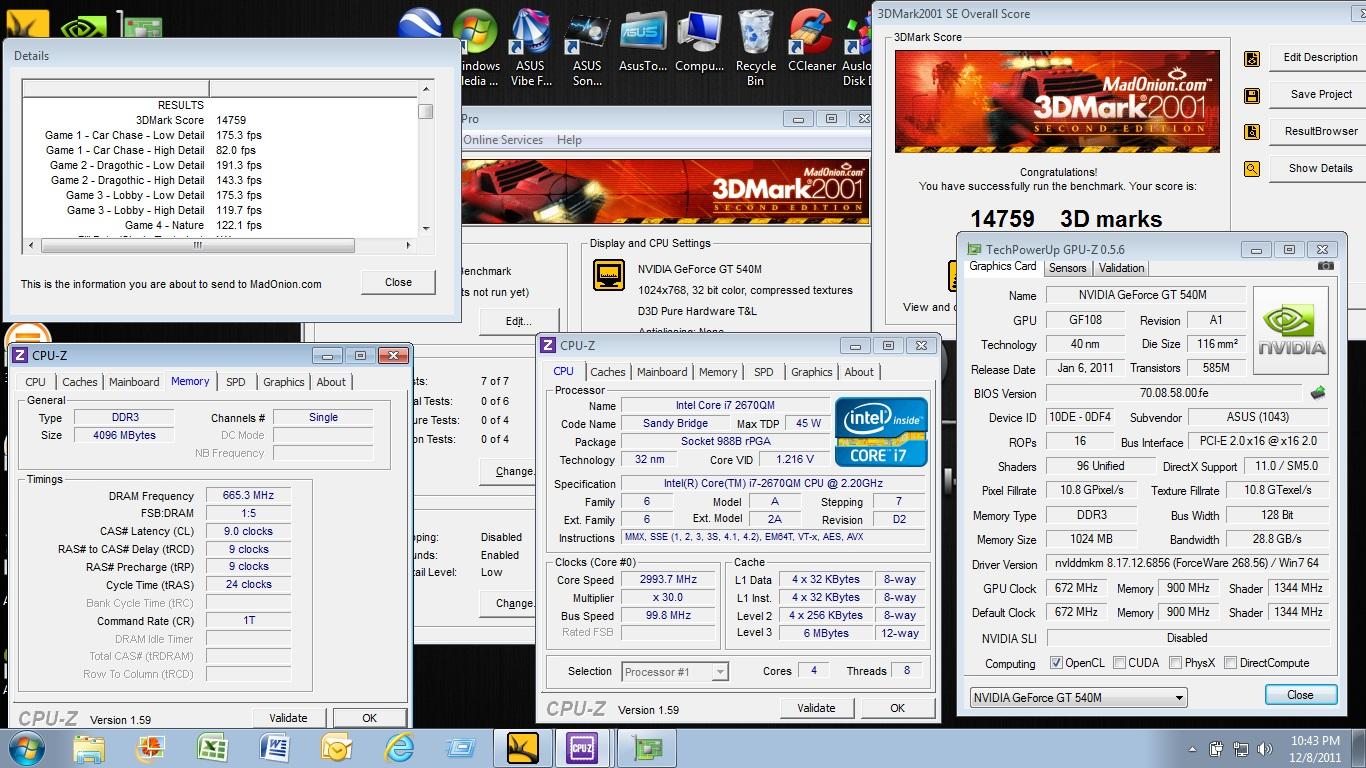Open the Online Services menu in 3DMark

click(502, 140)
